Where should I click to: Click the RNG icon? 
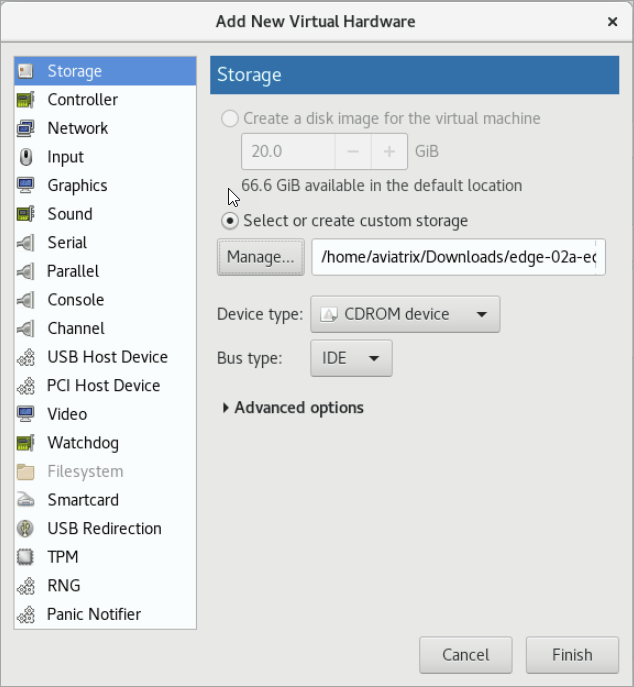point(25,586)
